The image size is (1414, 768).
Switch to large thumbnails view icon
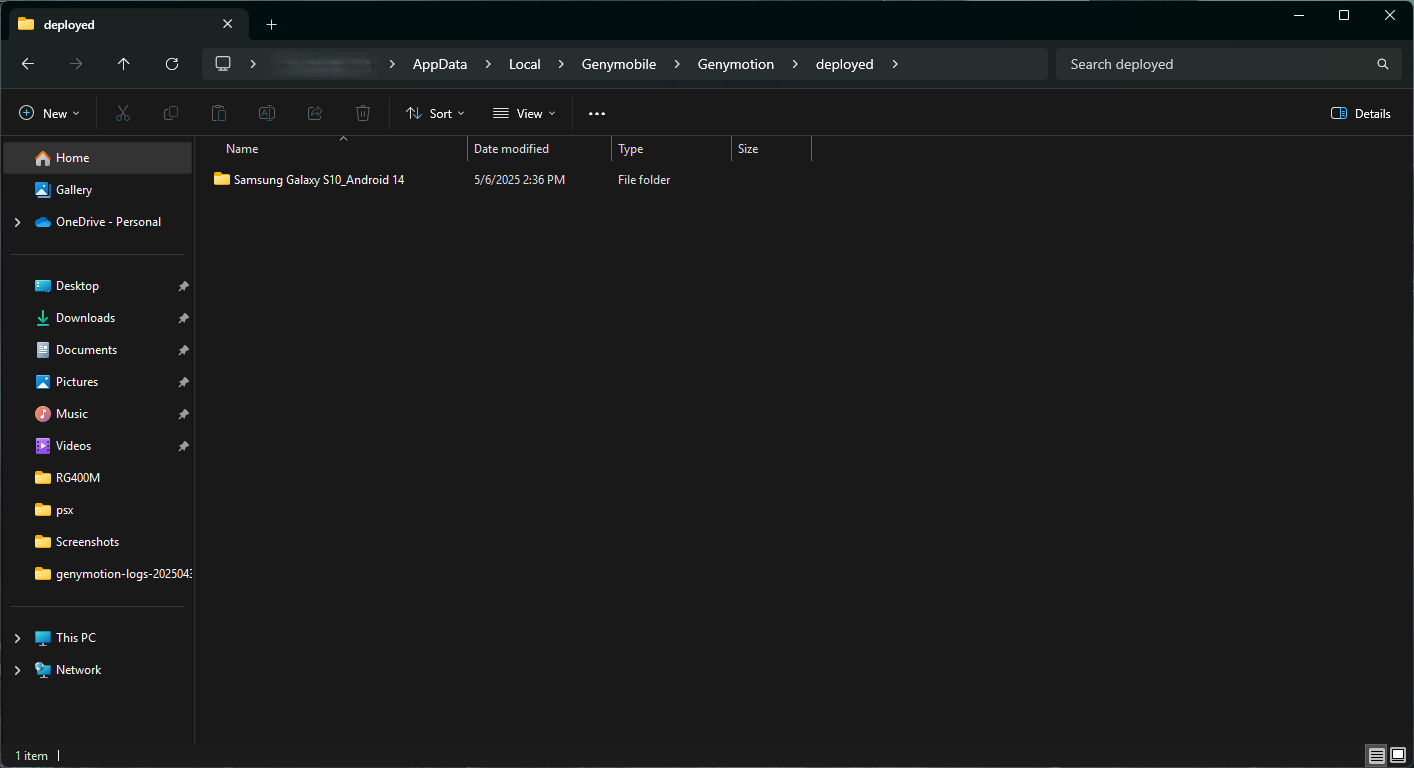[1398, 755]
